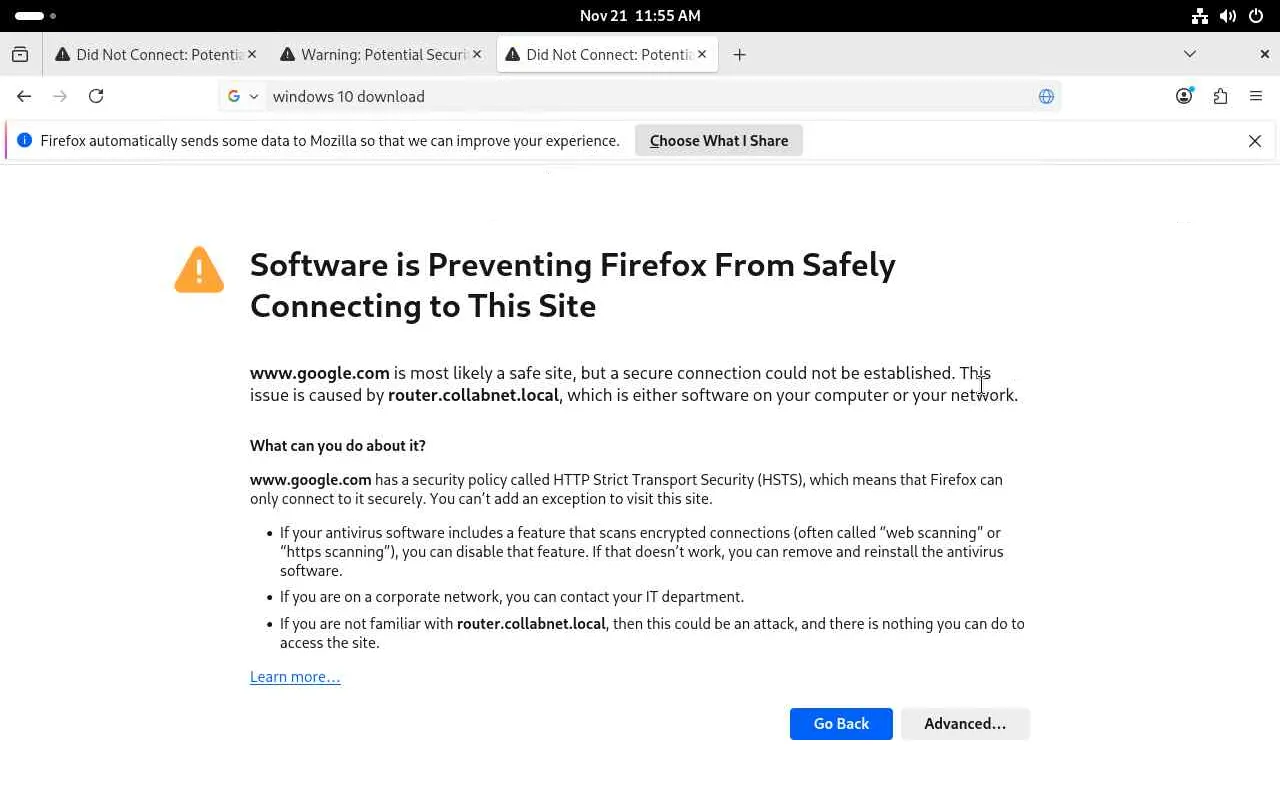Open Firefox View from tab bar
The height and width of the screenshot is (800, 1280).
20,55
